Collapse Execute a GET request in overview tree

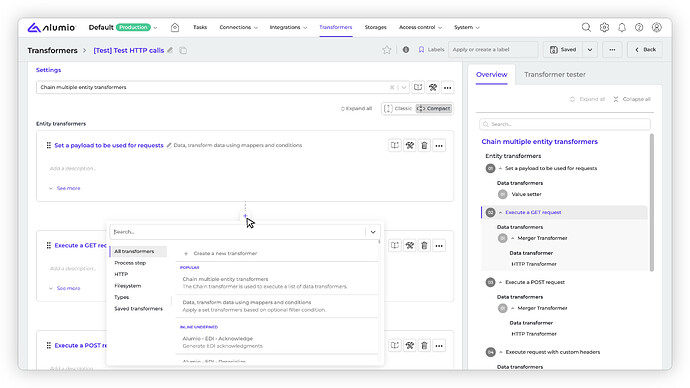500,212
